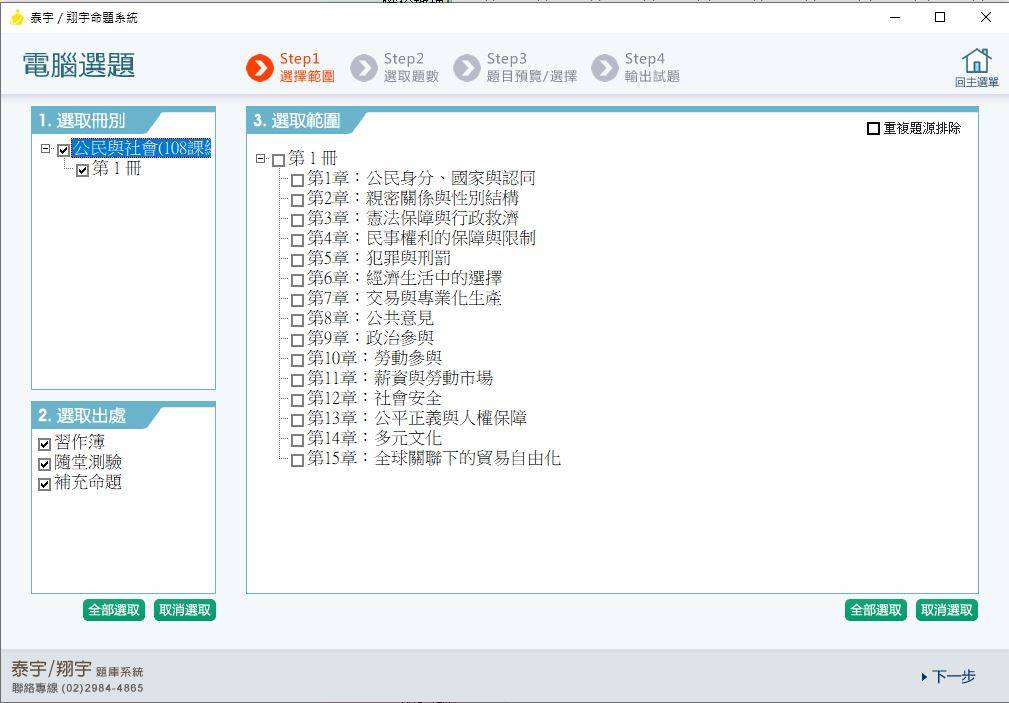Image resolution: width=1009 pixels, height=703 pixels.
Task: Click the Step4 gray arrow icon
Action: 605,68
